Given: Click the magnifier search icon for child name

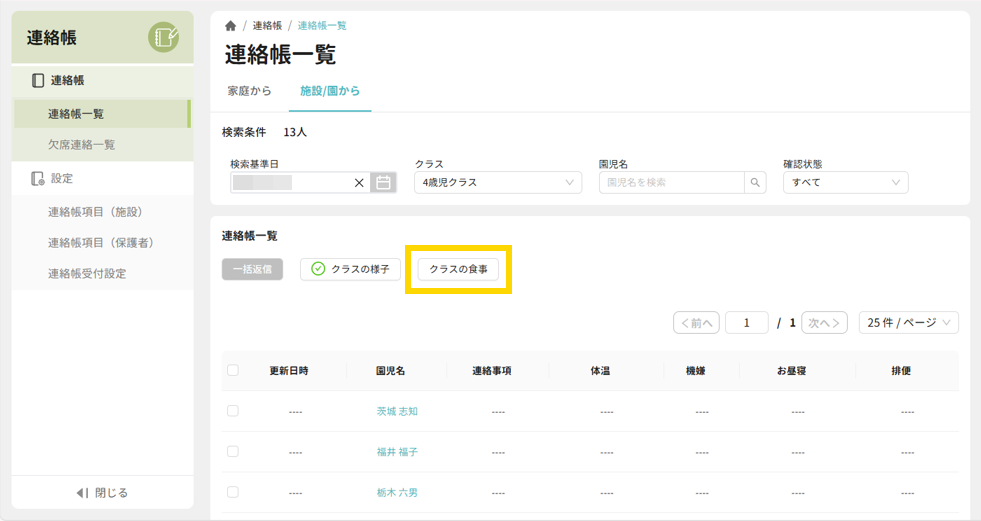Looking at the screenshot, I should pyautogui.click(x=757, y=183).
